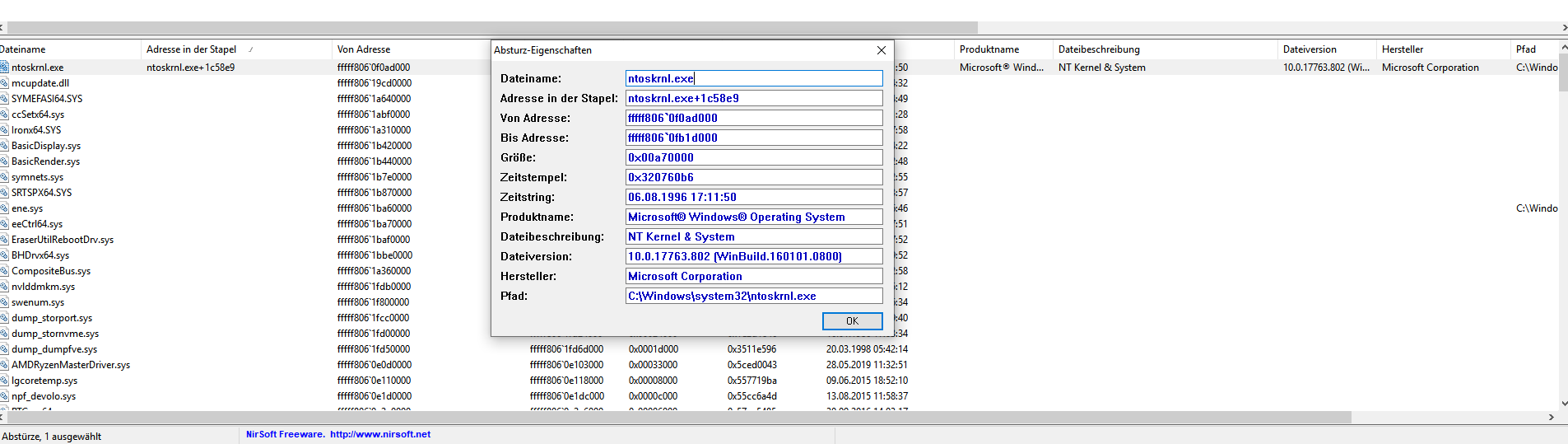Click the lower pane scroll-down arrow
The width and height of the screenshot is (1568, 444).
[1563, 404]
